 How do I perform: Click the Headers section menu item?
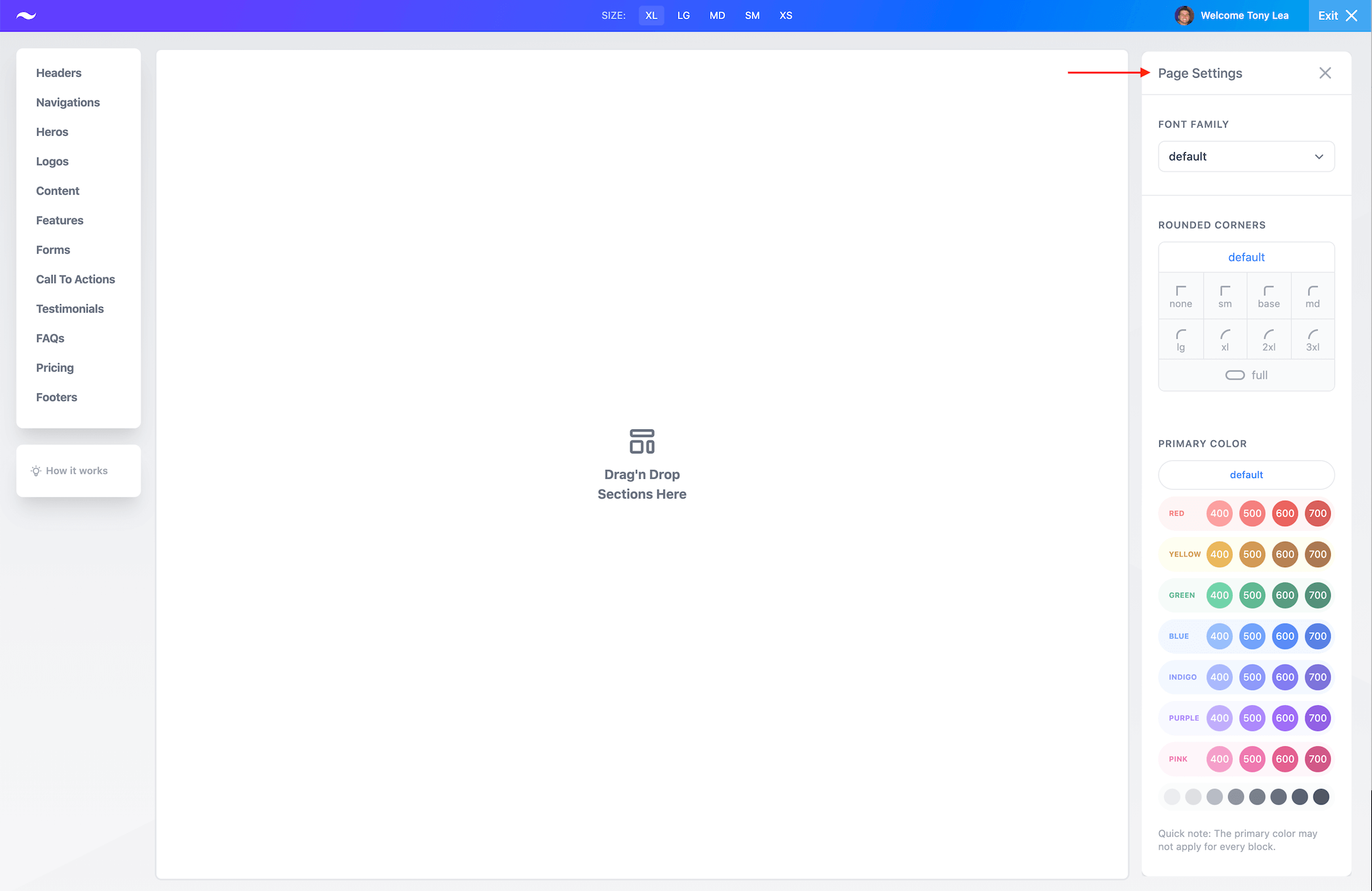pos(58,72)
